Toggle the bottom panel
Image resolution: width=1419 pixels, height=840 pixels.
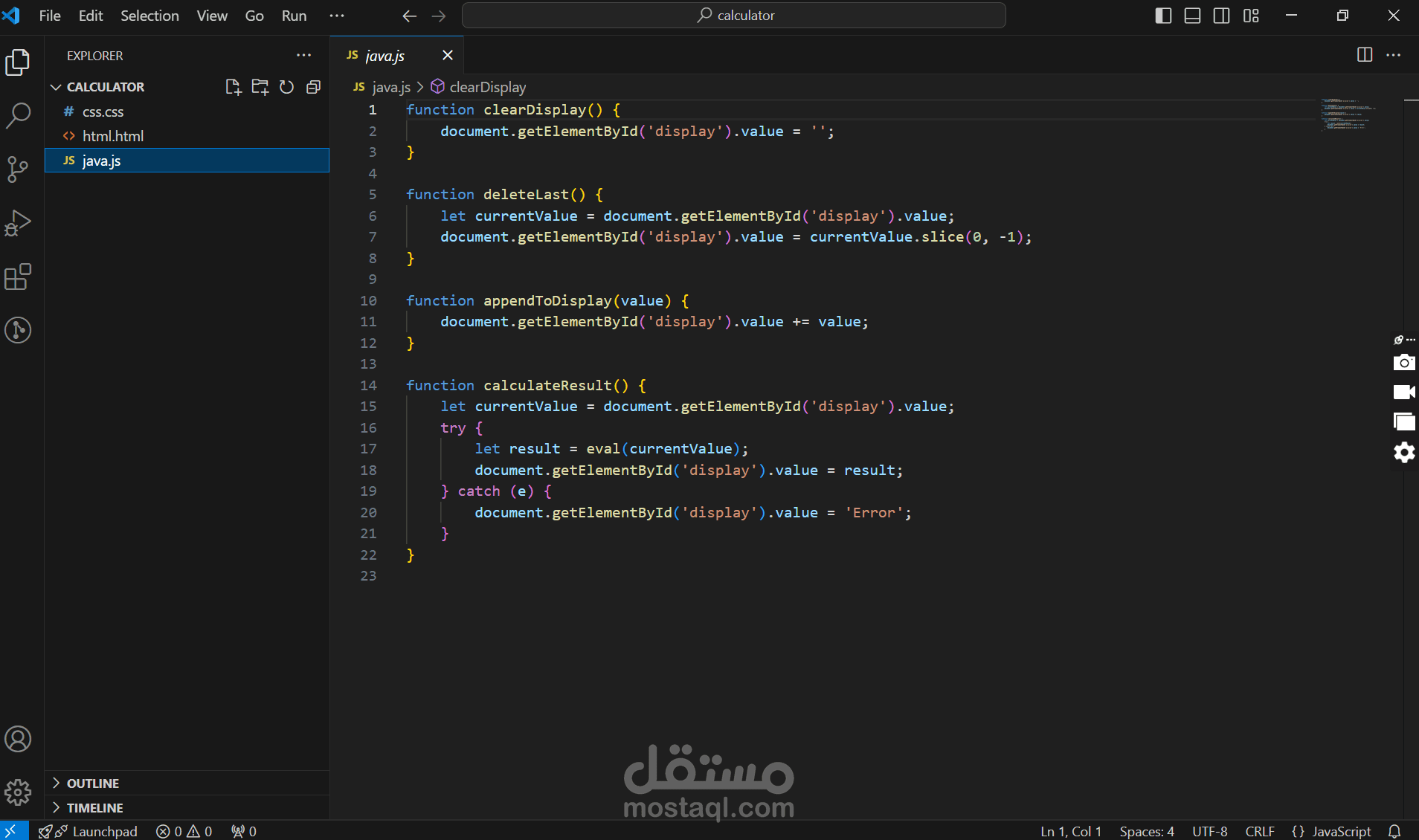[x=1192, y=16]
